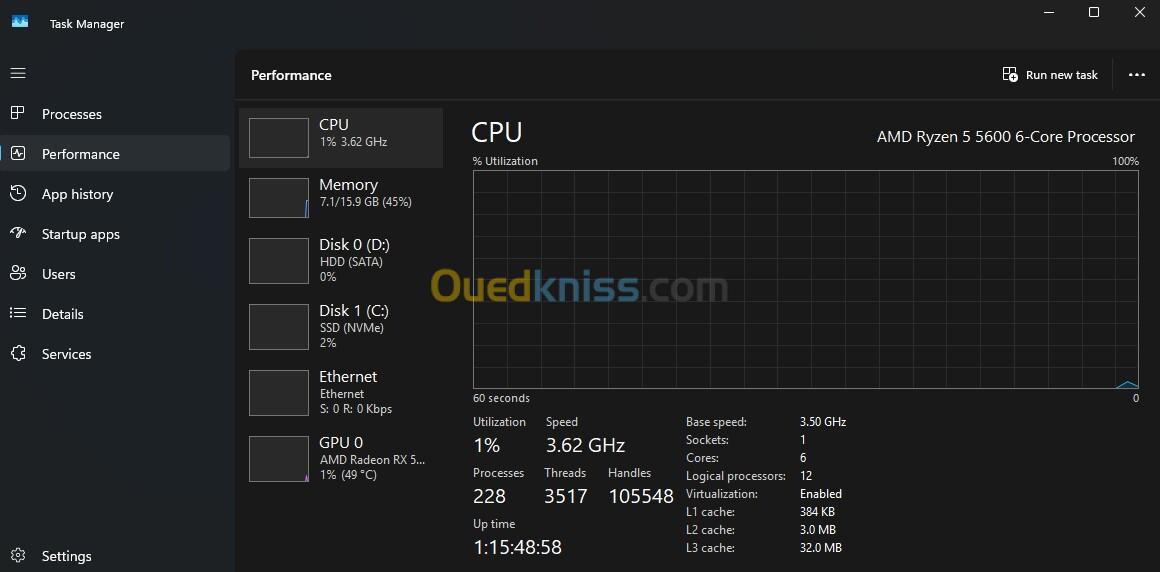Click the Startup apps gauge icon
Viewport: 1160px width, 572px height.
(x=18, y=234)
